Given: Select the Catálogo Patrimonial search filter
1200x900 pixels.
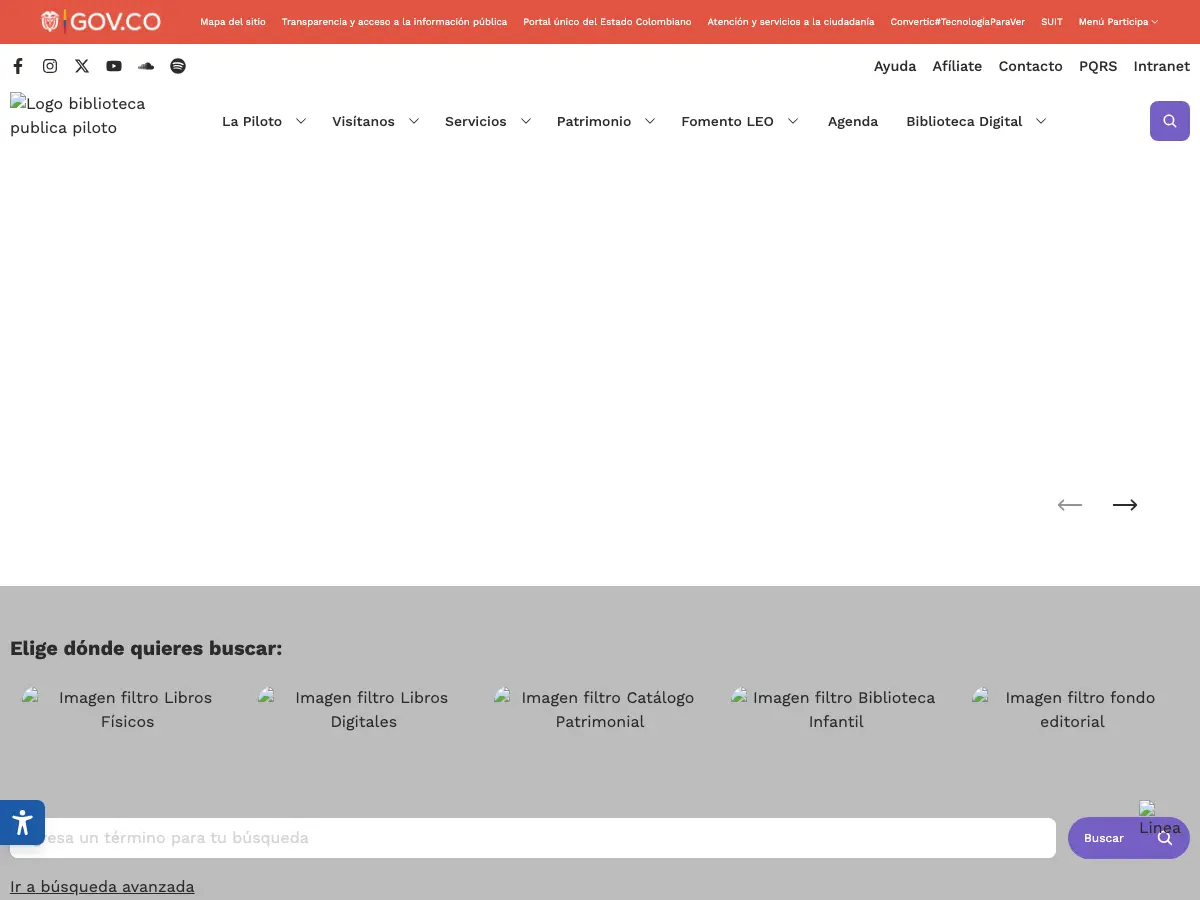Looking at the screenshot, I should (600, 709).
